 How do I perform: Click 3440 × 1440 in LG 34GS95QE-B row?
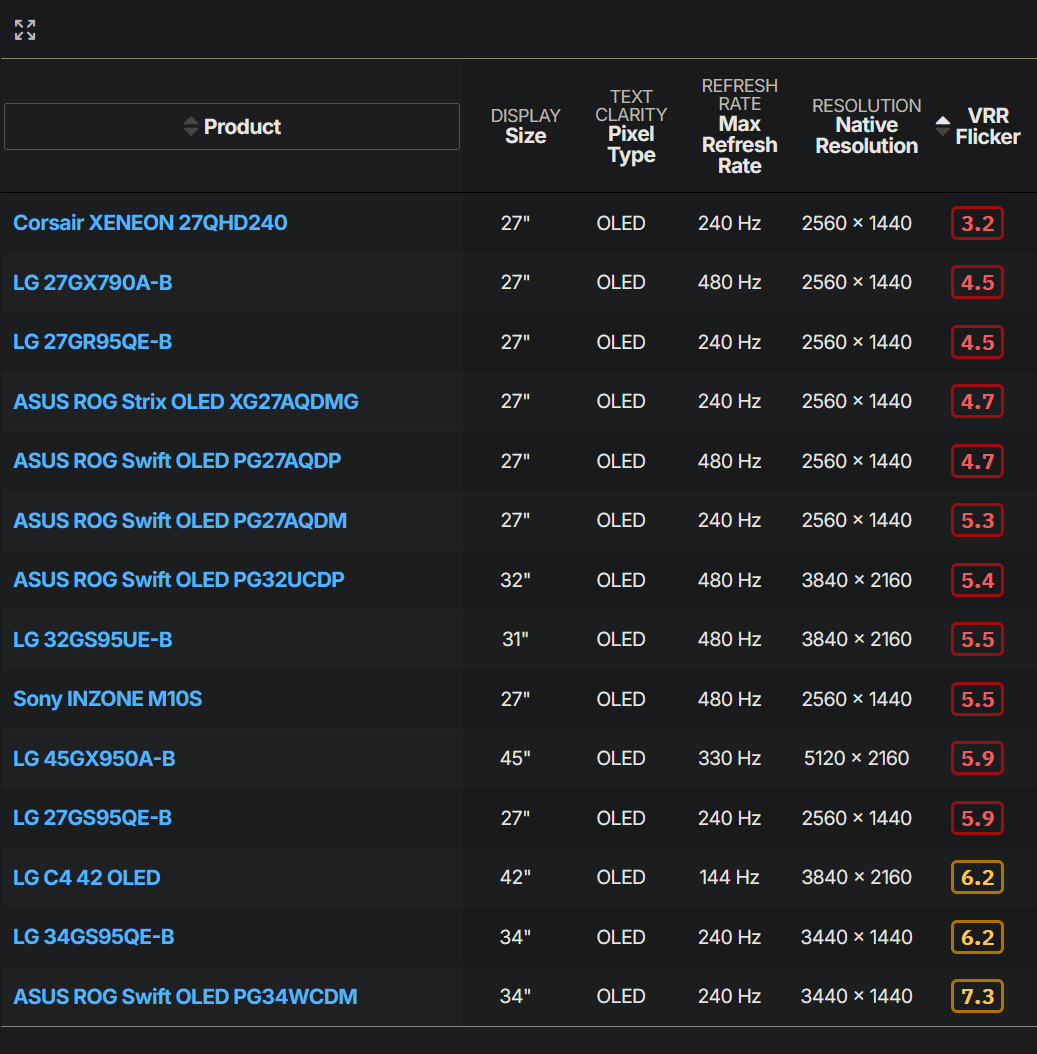(x=856, y=937)
